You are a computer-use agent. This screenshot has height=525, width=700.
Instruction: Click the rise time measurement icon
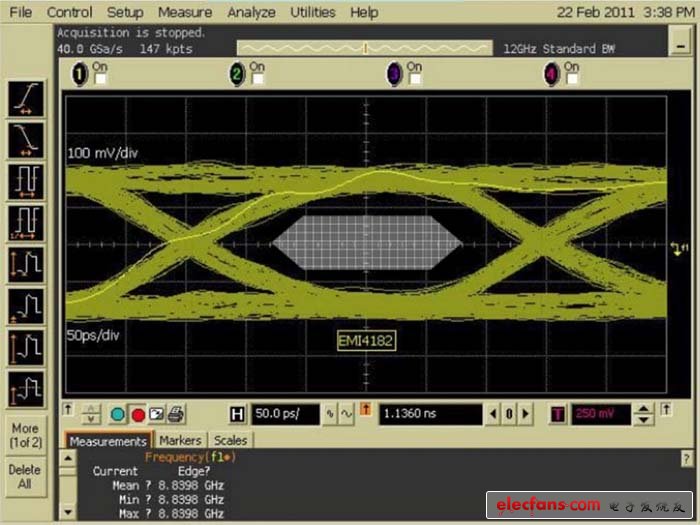coord(25,100)
